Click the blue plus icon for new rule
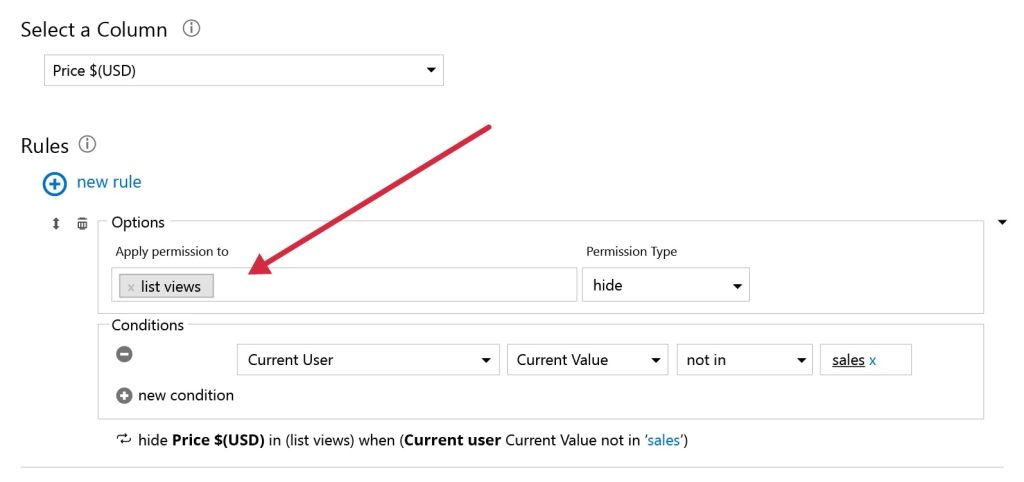 coord(55,184)
